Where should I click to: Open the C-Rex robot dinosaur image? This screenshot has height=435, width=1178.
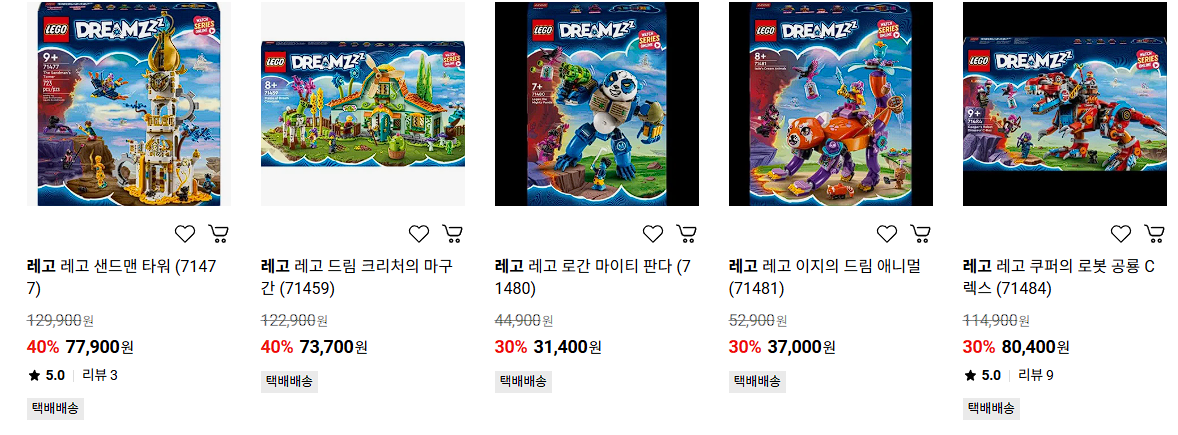pos(1065,104)
